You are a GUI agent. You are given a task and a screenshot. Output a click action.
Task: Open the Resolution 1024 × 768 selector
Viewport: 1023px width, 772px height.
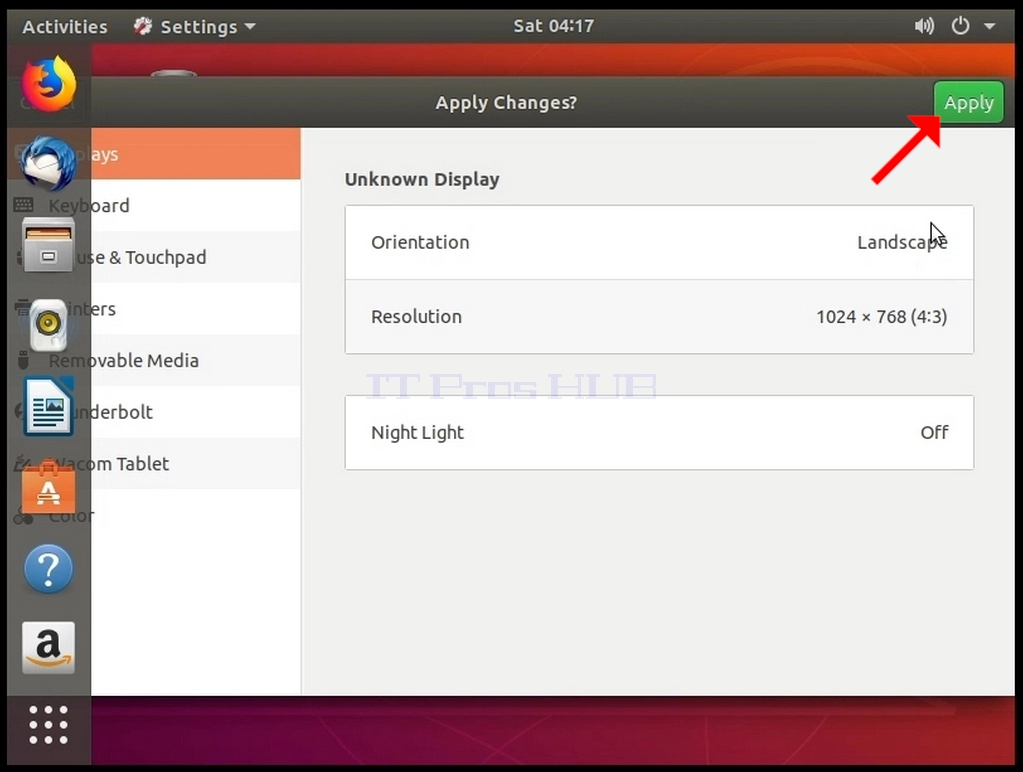click(659, 317)
